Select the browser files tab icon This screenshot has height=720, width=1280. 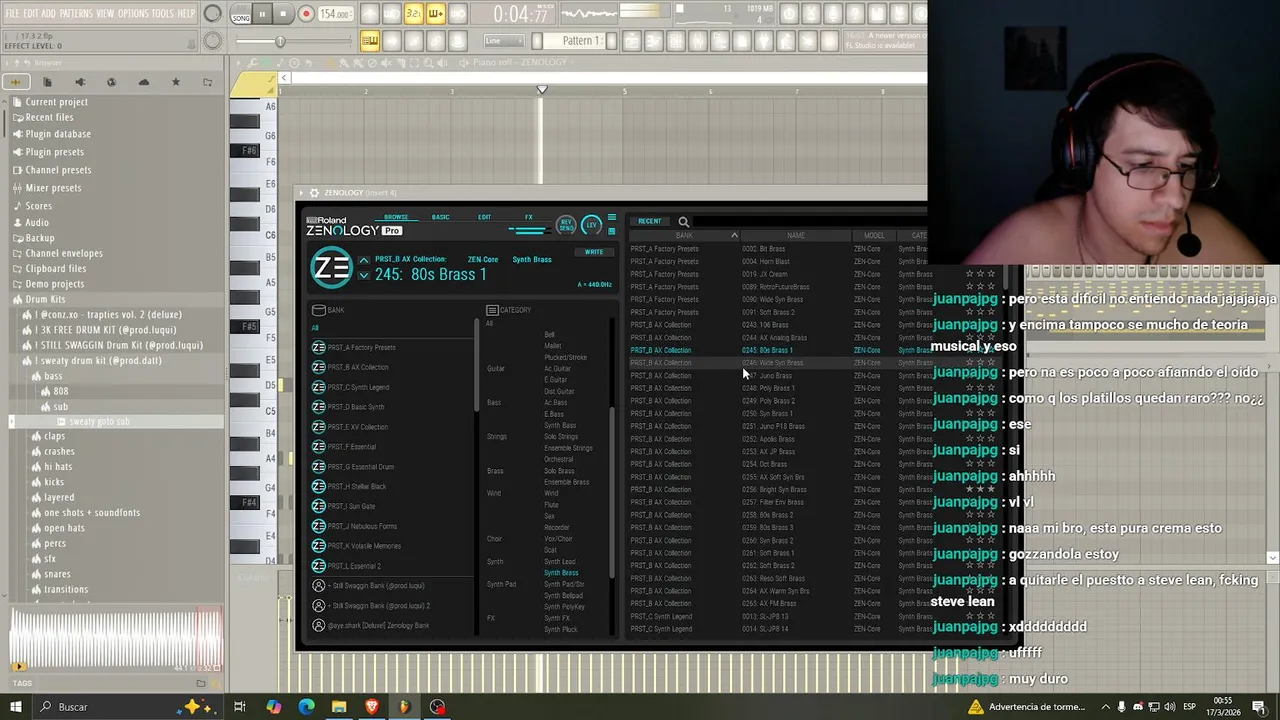[47, 82]
